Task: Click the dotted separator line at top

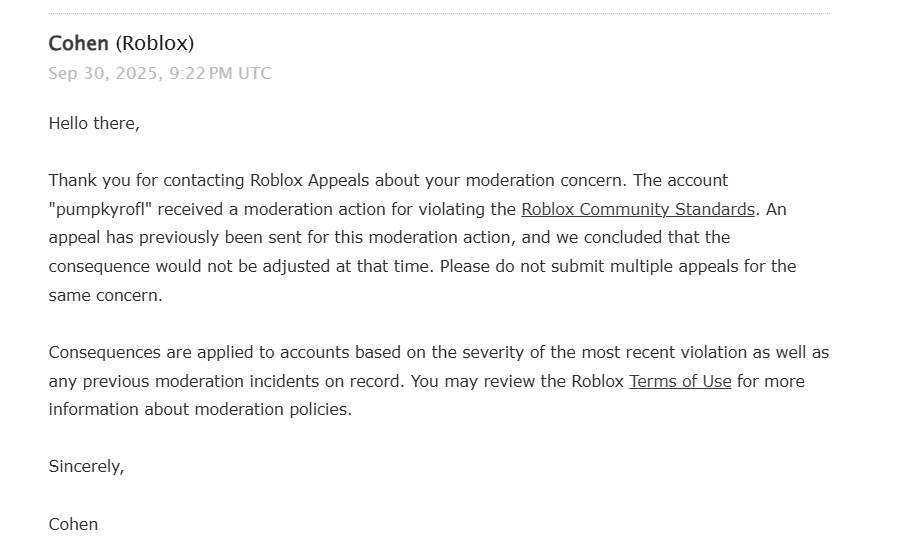Action: click(x=439, y=13)
